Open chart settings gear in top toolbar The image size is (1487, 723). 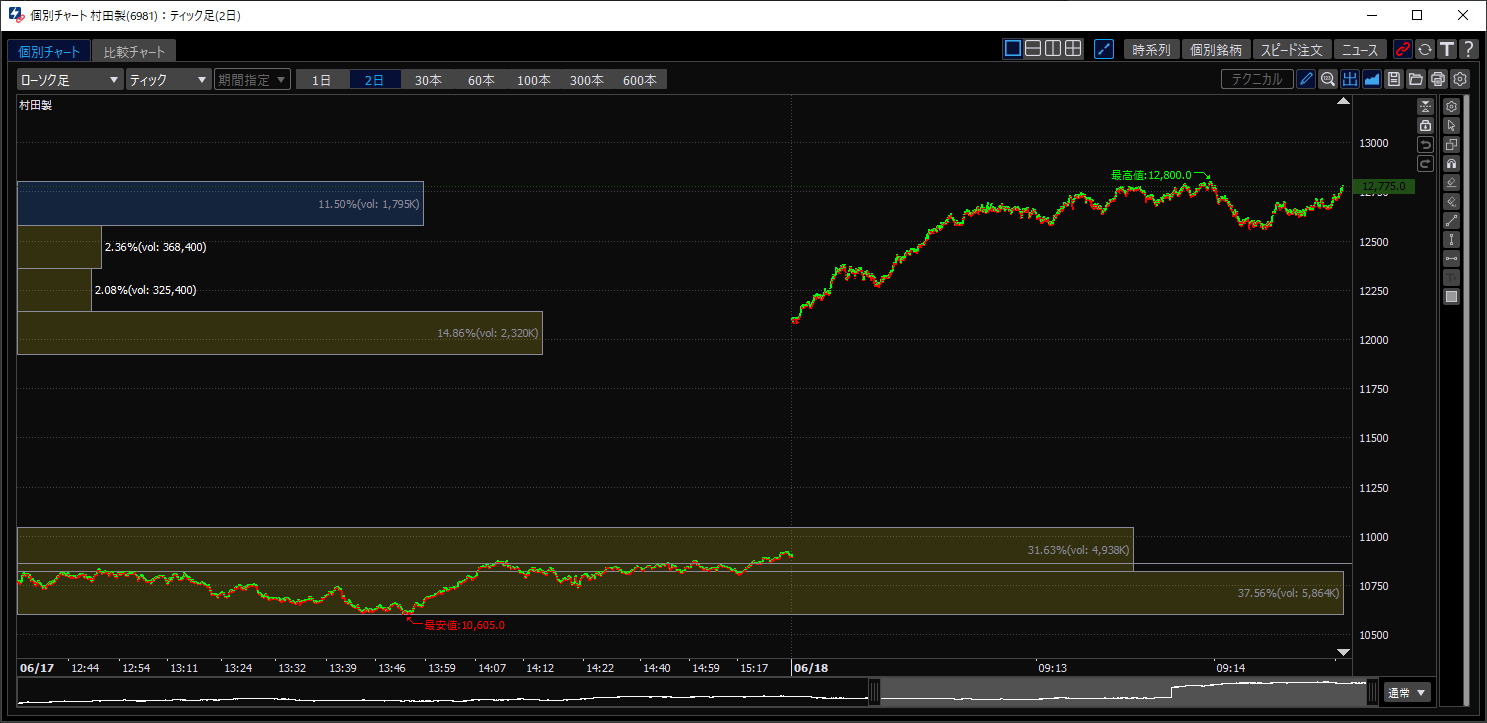pyautogui.click(x=1460, y=80)
